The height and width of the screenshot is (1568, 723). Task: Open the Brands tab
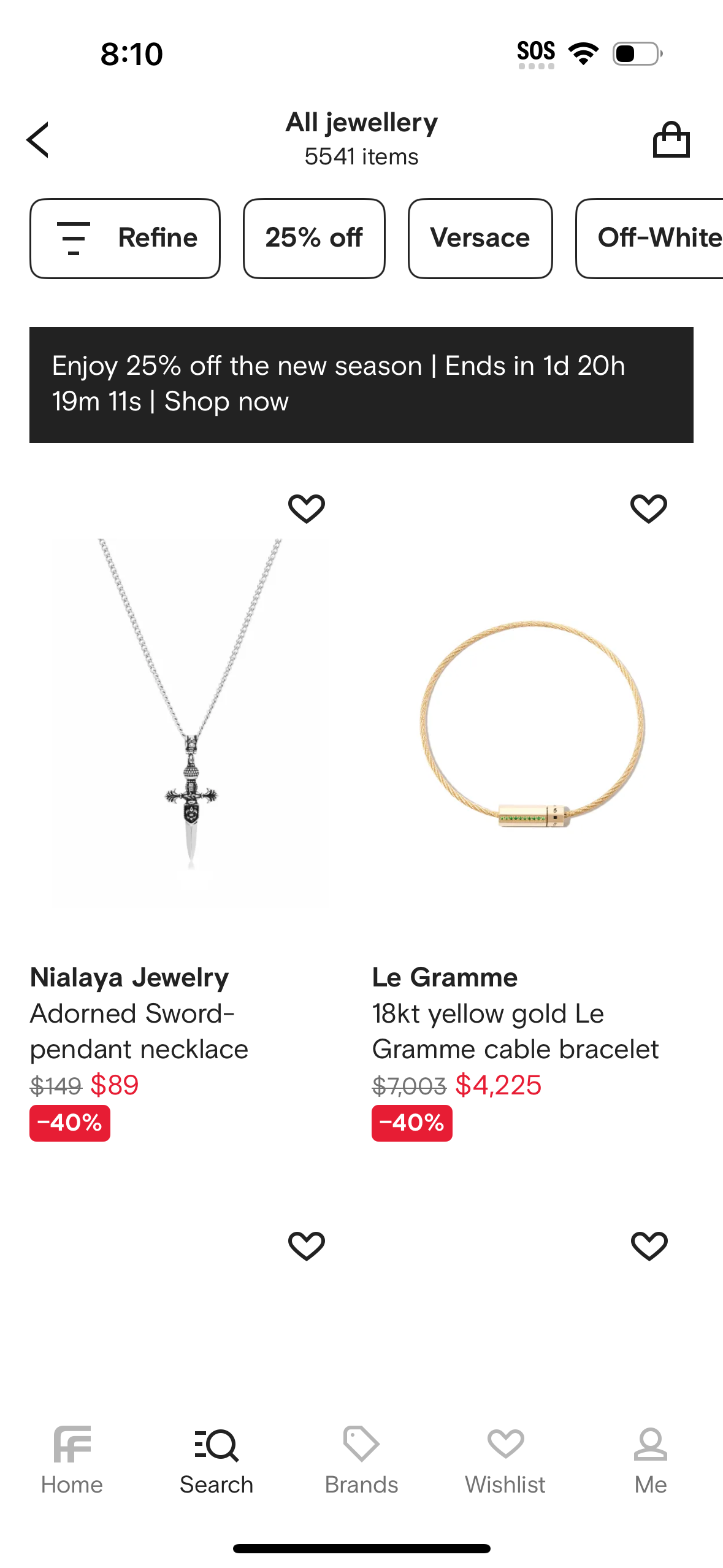click(x=361, y=1459)
